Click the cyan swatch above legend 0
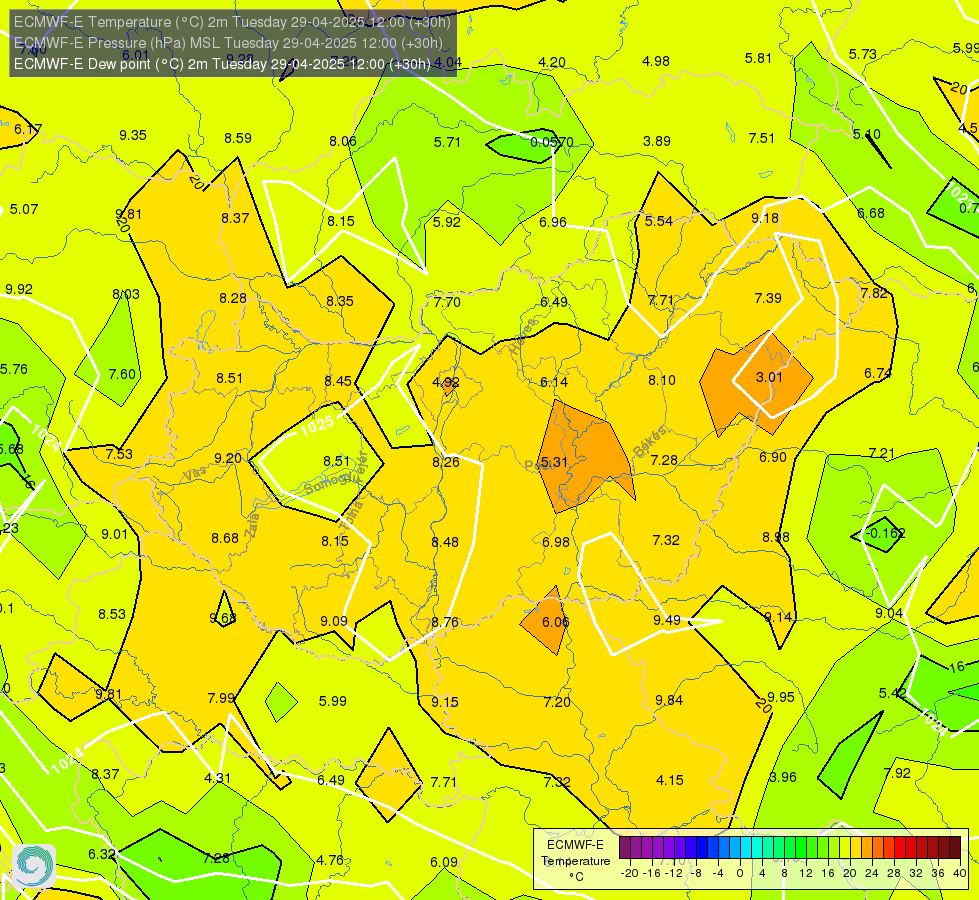Viewport: 979px width, 900px height. tap(746, 848)
